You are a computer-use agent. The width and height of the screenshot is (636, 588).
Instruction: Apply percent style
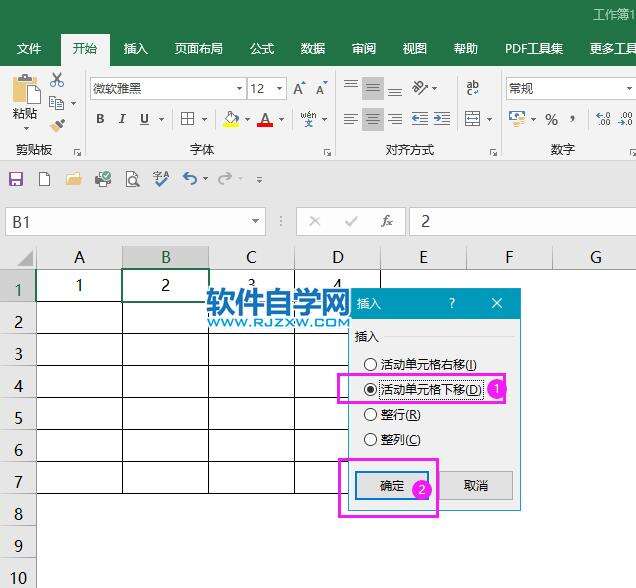pos(551,120)
